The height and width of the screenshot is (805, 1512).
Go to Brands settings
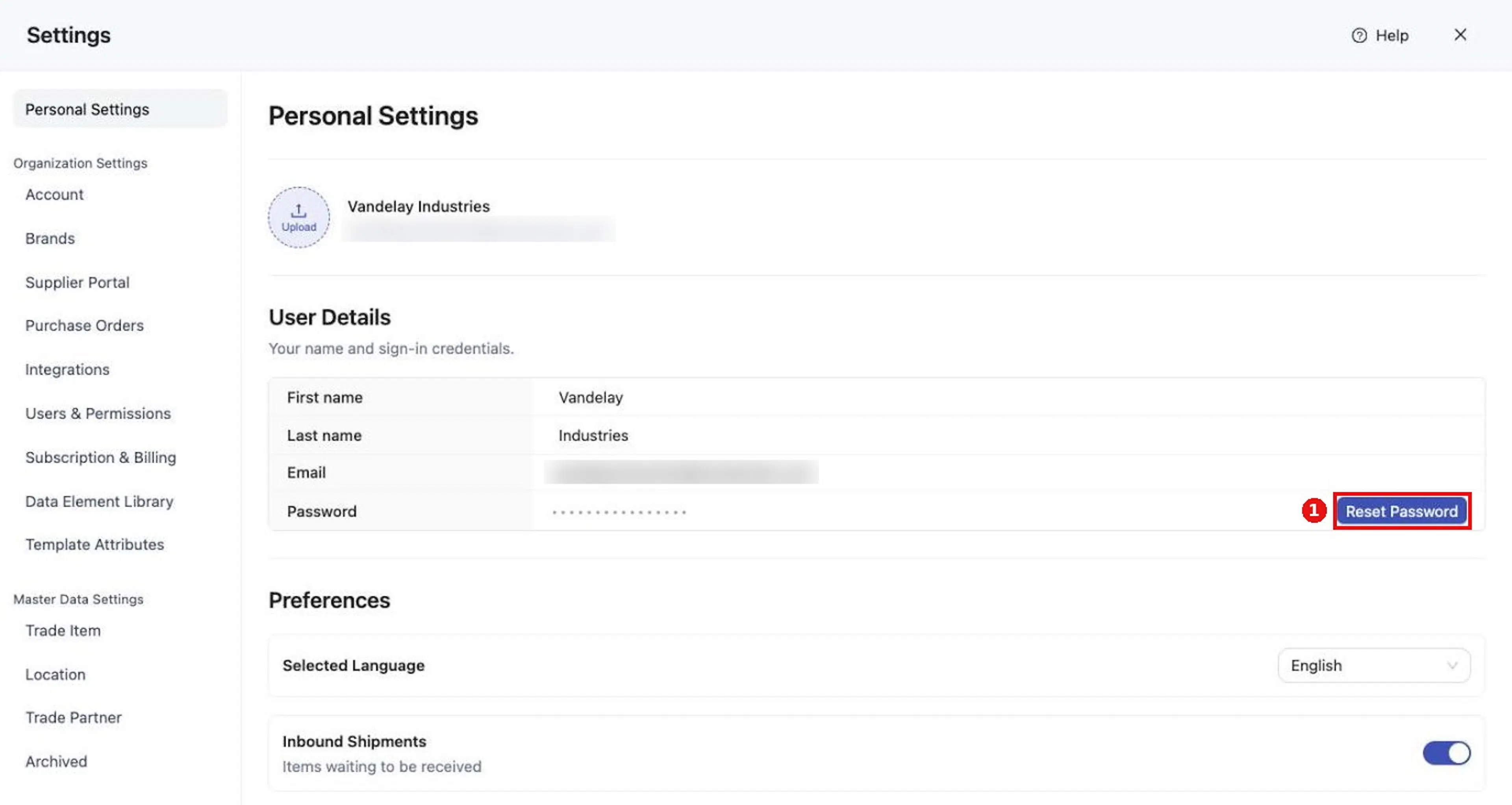click(50, 238)
